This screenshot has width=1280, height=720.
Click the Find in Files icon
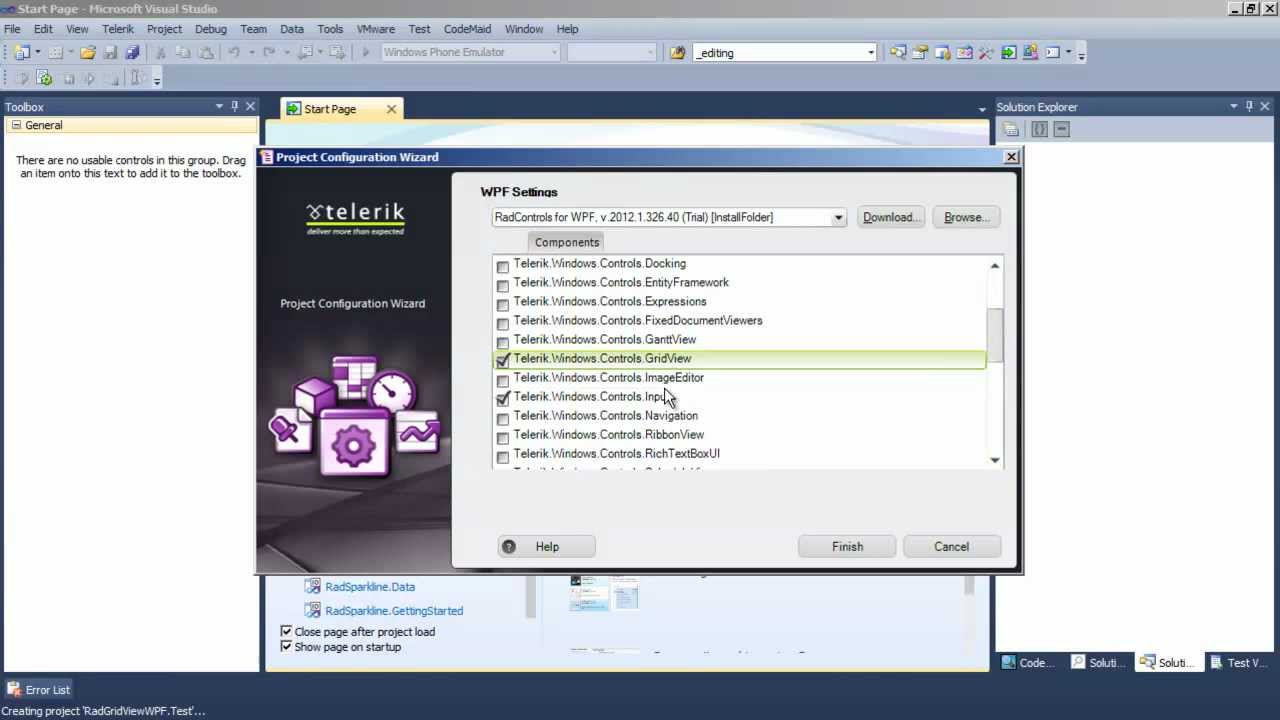[x=677, y=52]
